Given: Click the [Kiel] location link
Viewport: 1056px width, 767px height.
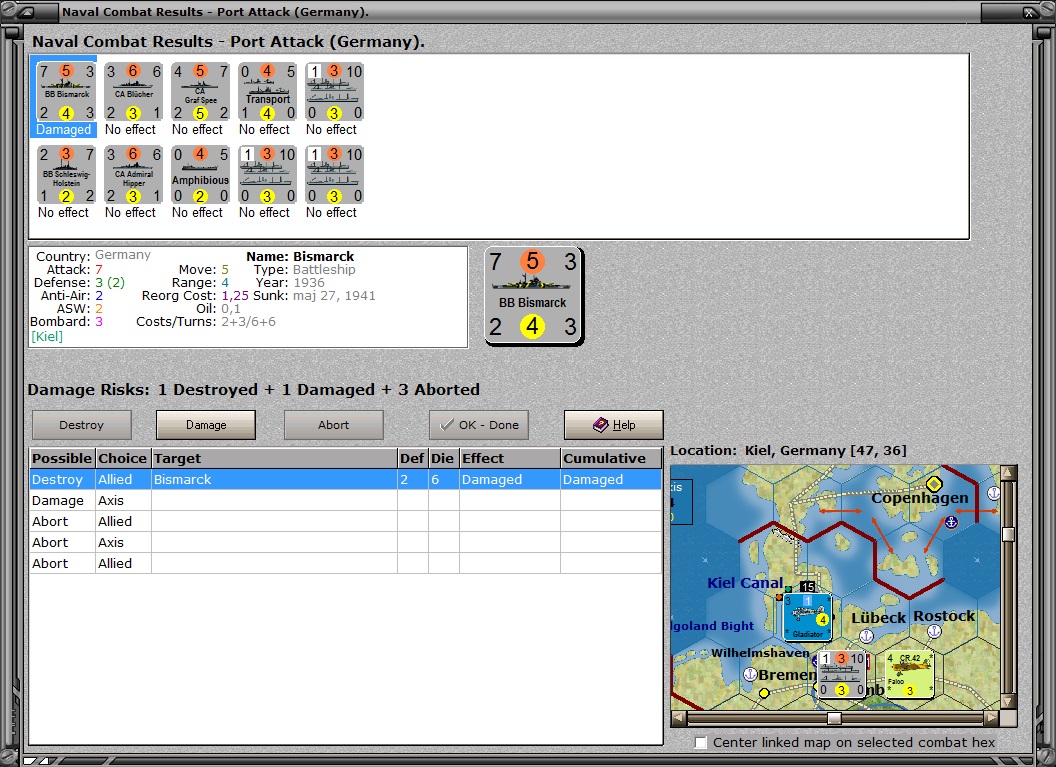Looking at the screenshot, I should pos(47,336).
